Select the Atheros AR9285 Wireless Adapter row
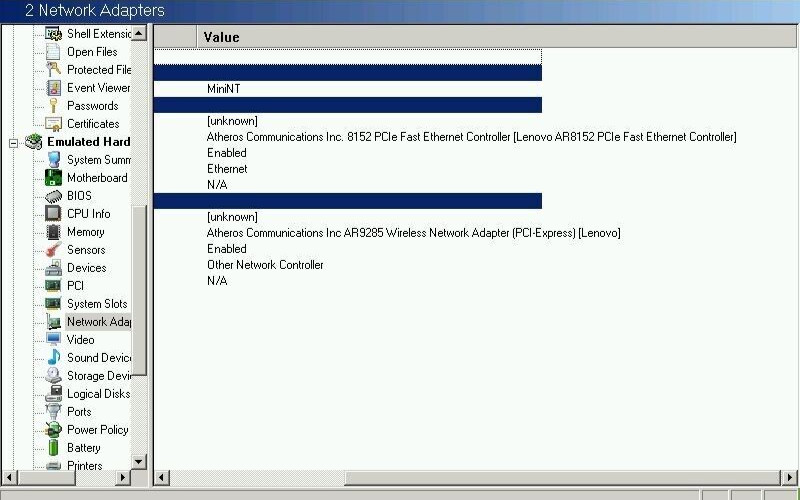Screen dimensions: 800x500 [x=413, y=233]
